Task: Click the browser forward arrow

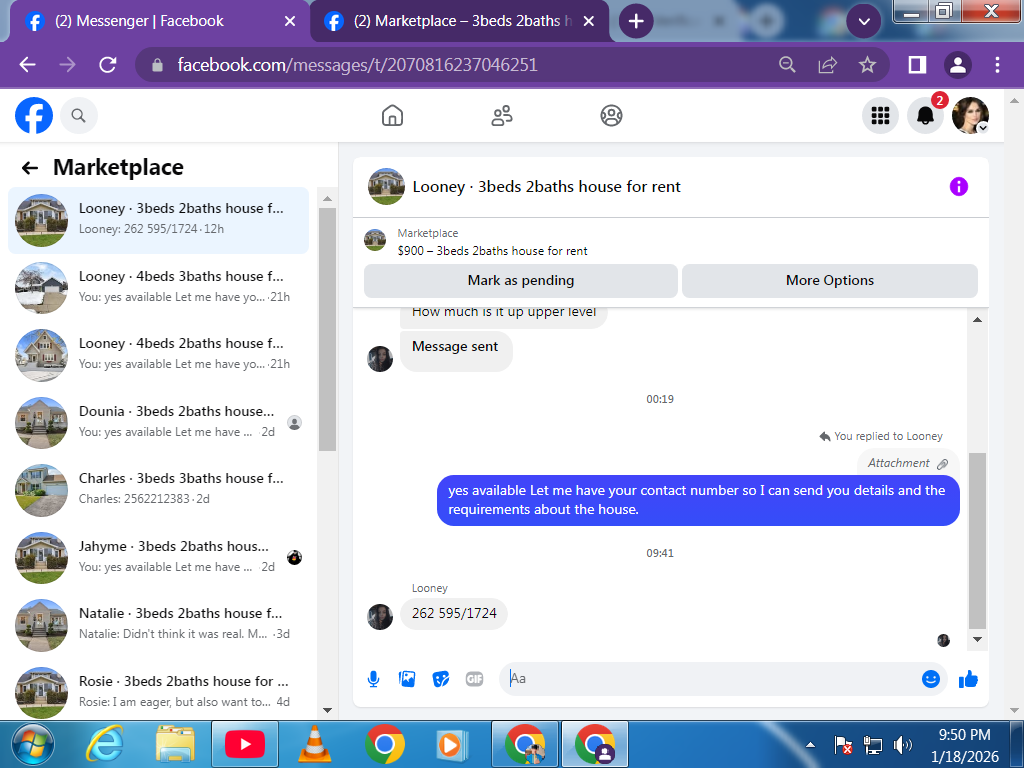Action: 67,65
